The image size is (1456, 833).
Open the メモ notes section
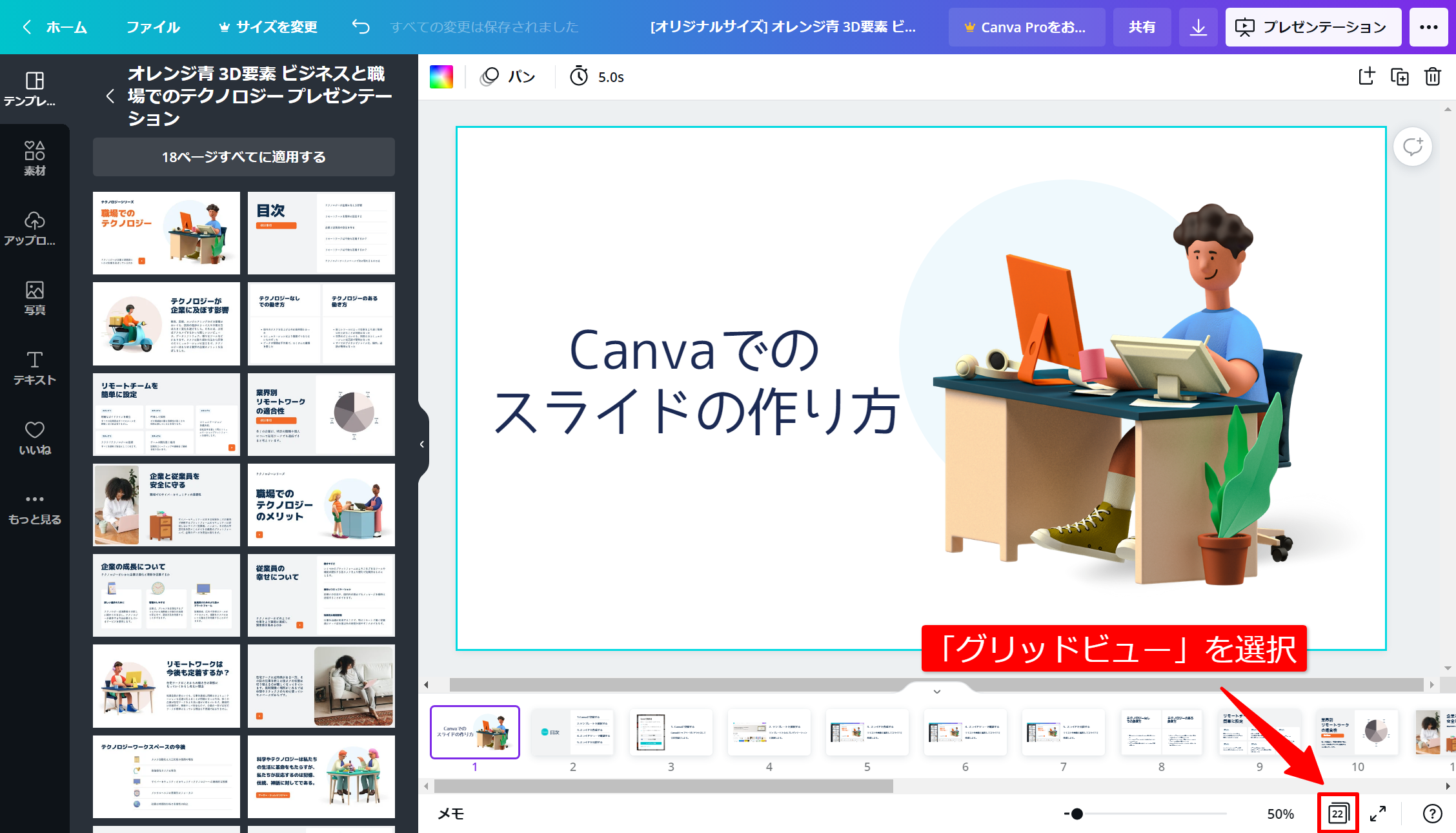pos(451,814)
